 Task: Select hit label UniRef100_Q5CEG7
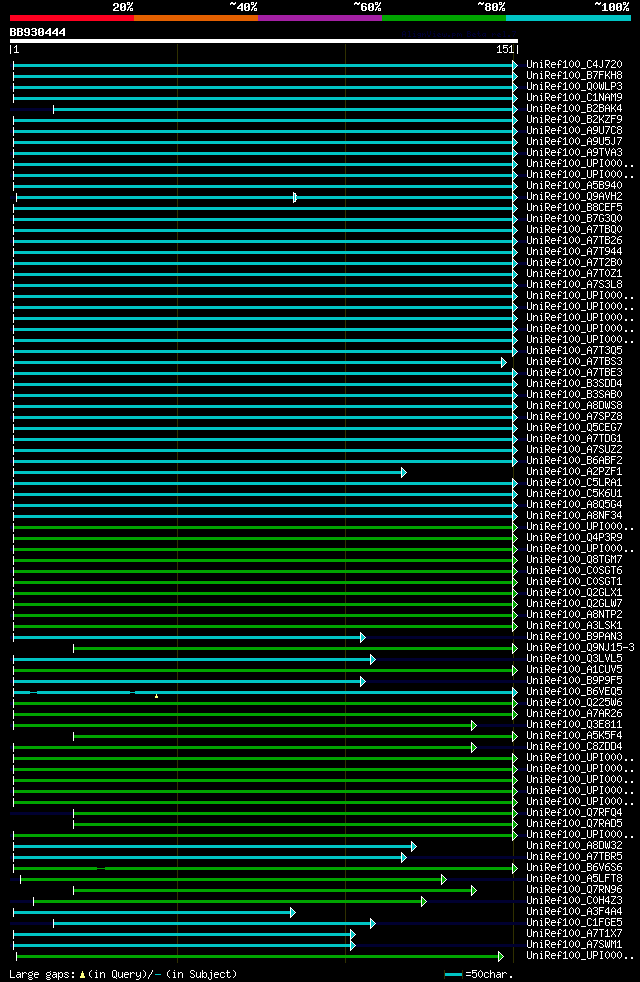(x=574, y=427)
